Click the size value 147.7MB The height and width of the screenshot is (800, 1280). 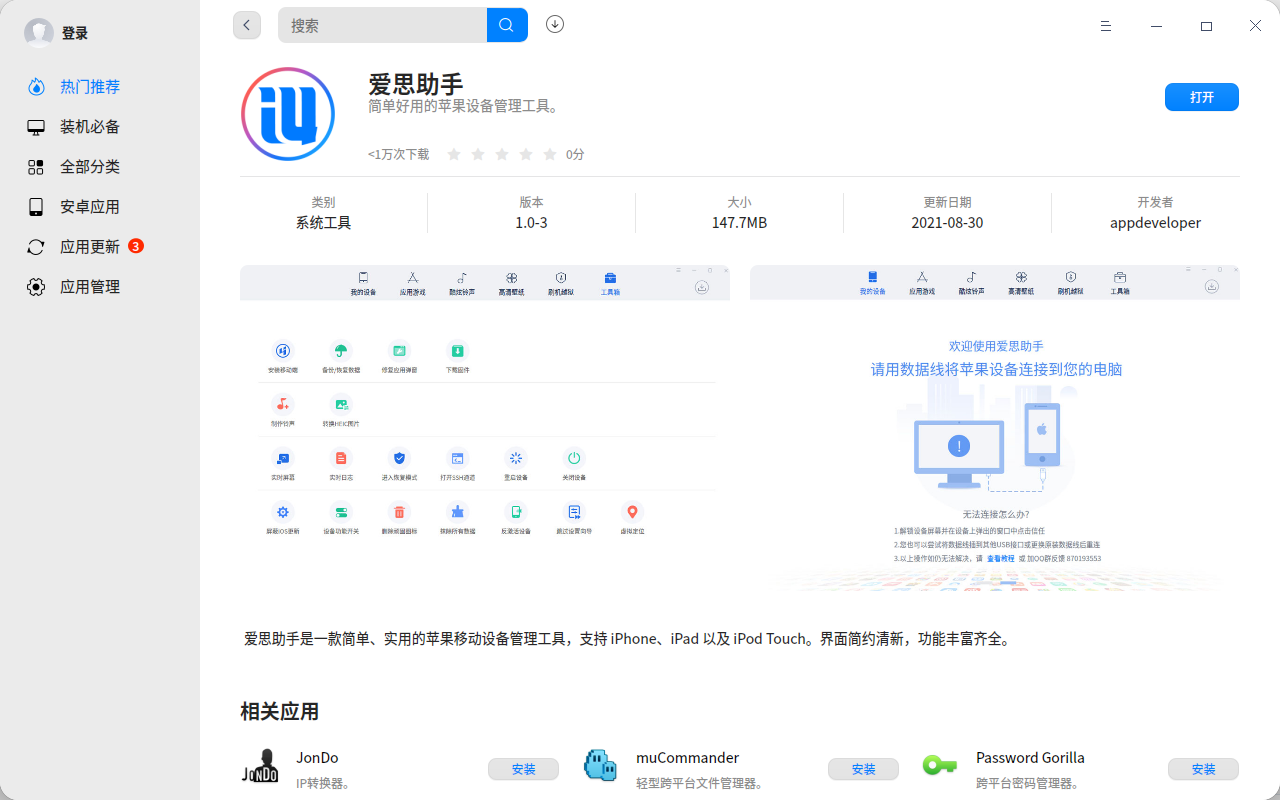(x=739, y=223)
